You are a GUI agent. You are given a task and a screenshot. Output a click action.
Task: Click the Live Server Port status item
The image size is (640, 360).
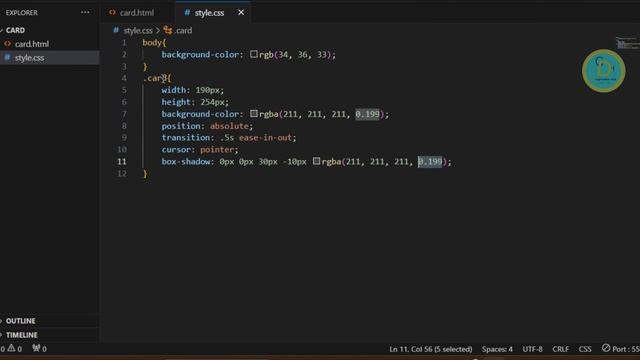620,349
